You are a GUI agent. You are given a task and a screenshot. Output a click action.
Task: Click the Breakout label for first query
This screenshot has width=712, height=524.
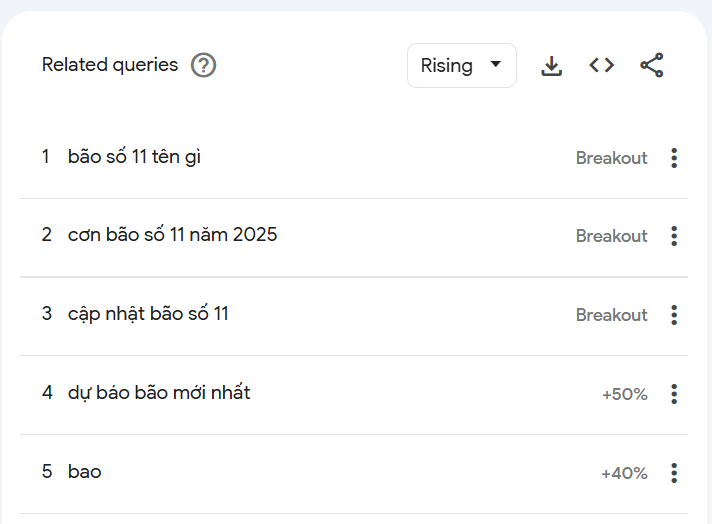tap(611, 158)
